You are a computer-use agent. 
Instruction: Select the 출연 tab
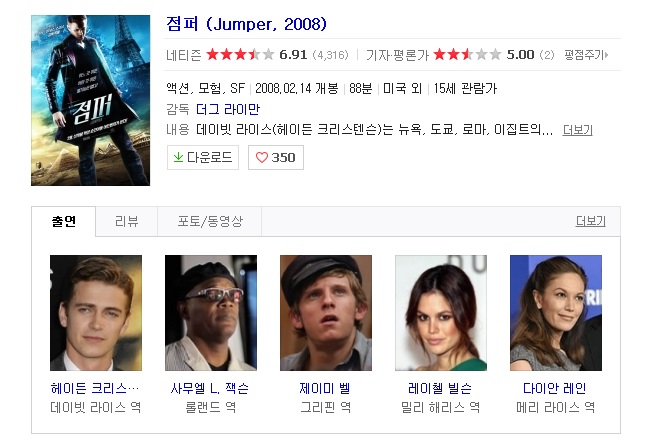(x=64, y=222)
